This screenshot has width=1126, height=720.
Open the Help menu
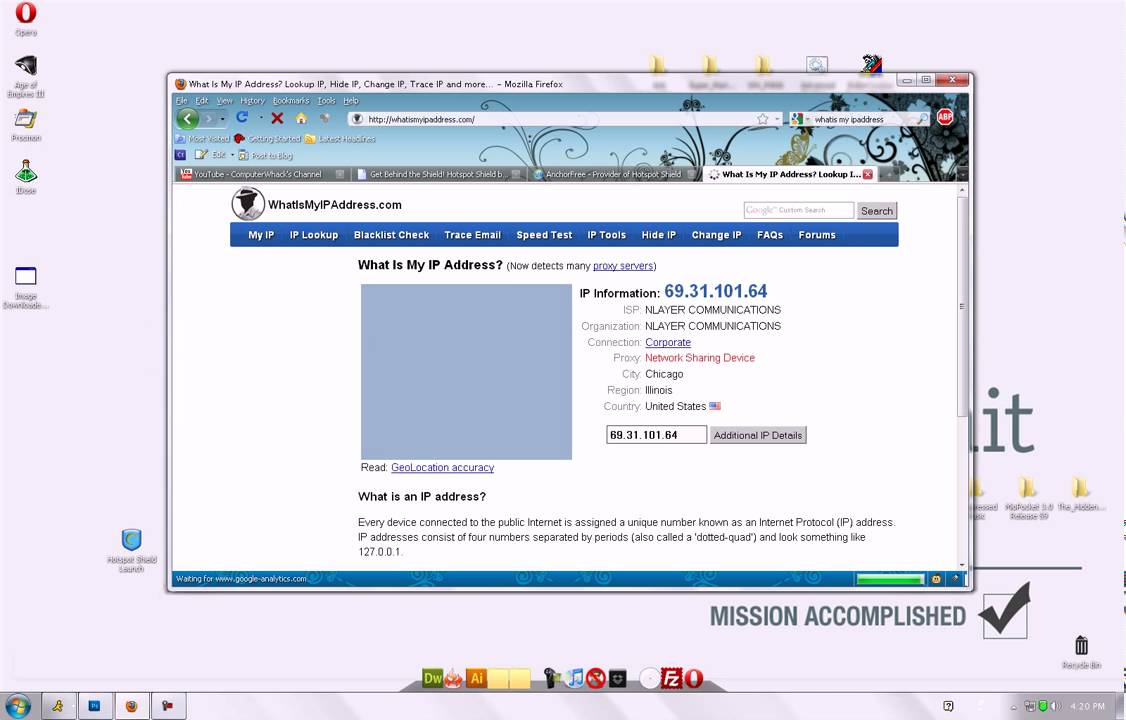click(350, 101)
